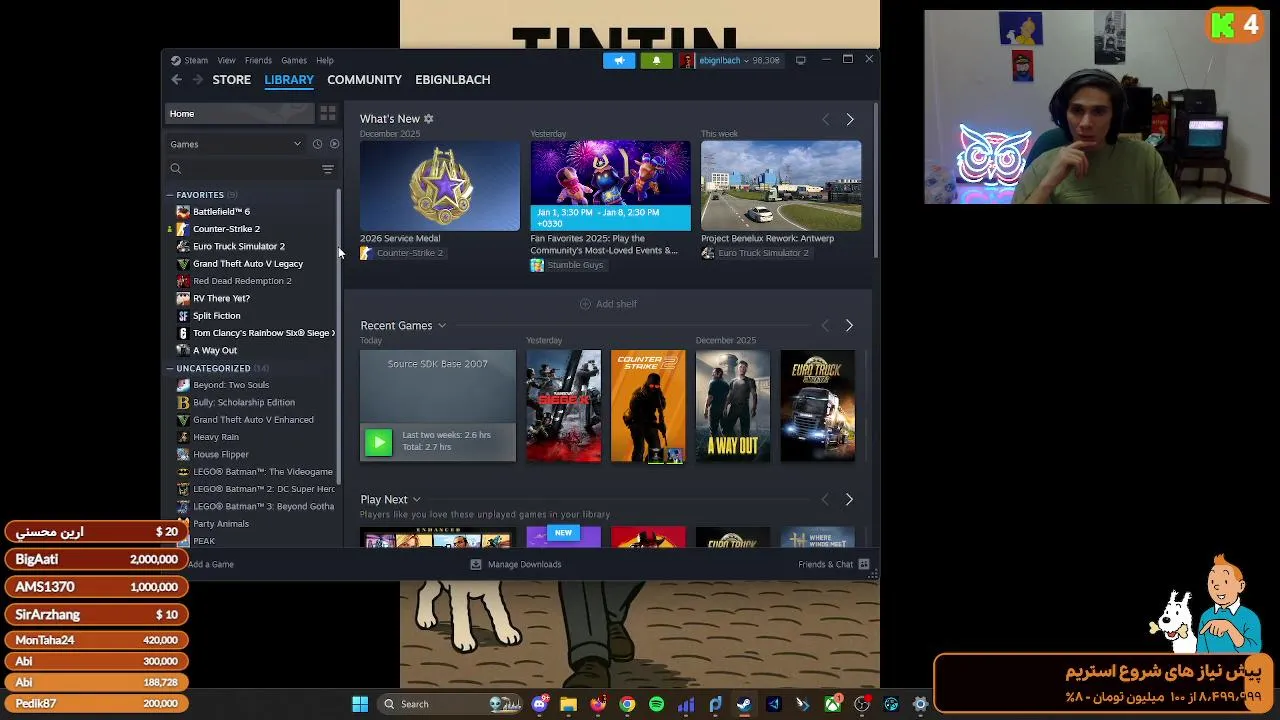This screenshot has height=720, width=1280.
Task: Select Battlefield 6 in favorites
Action: click(x=221, y=212)
